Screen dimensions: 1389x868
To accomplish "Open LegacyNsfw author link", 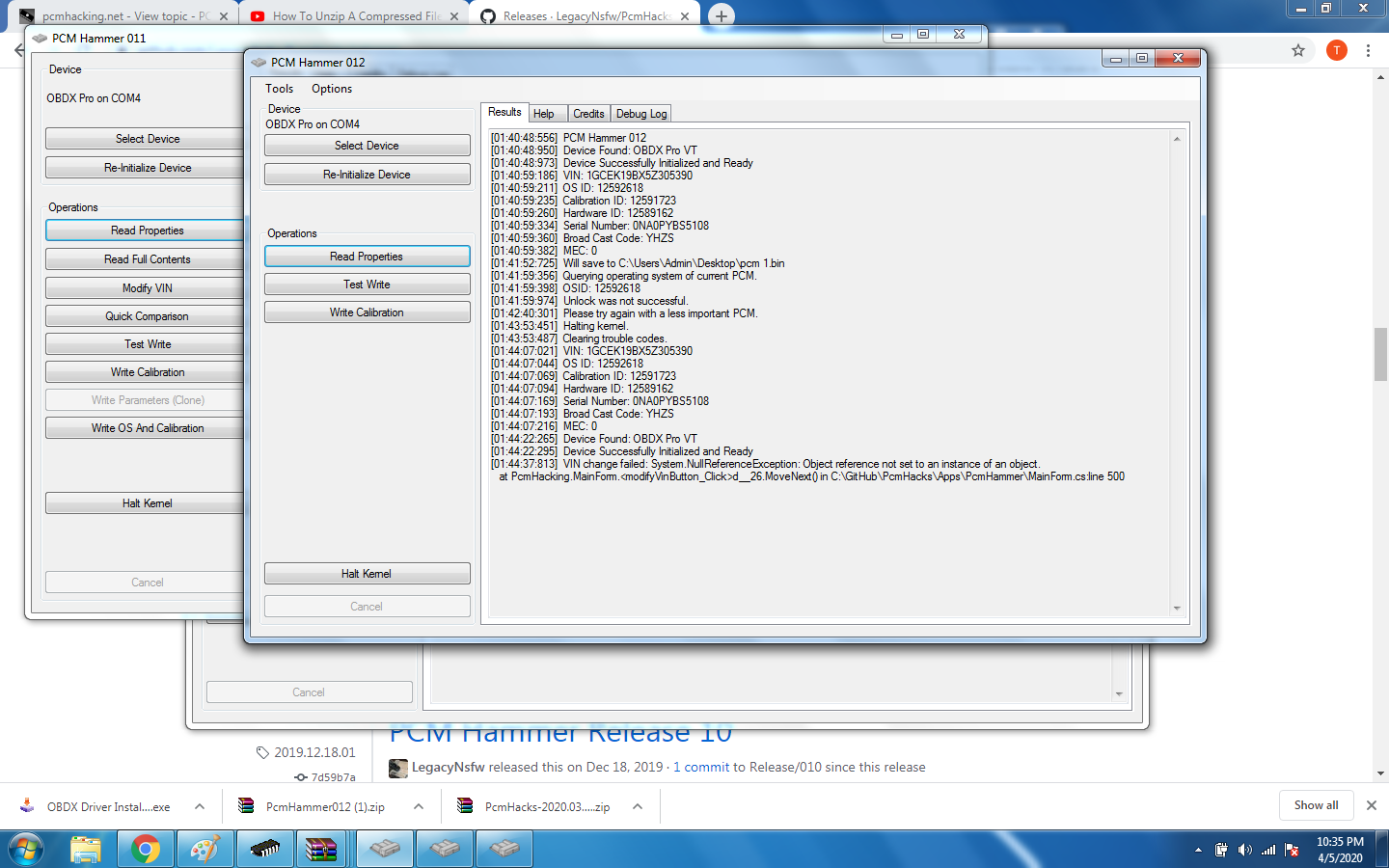I will pos(448,767).
